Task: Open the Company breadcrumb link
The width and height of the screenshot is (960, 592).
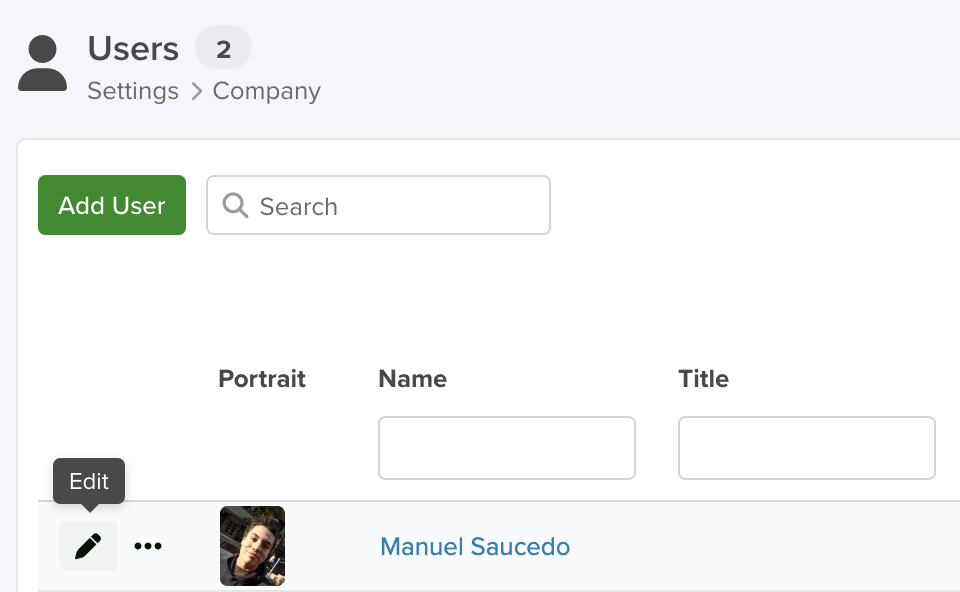Action: (x=266, y=91)
